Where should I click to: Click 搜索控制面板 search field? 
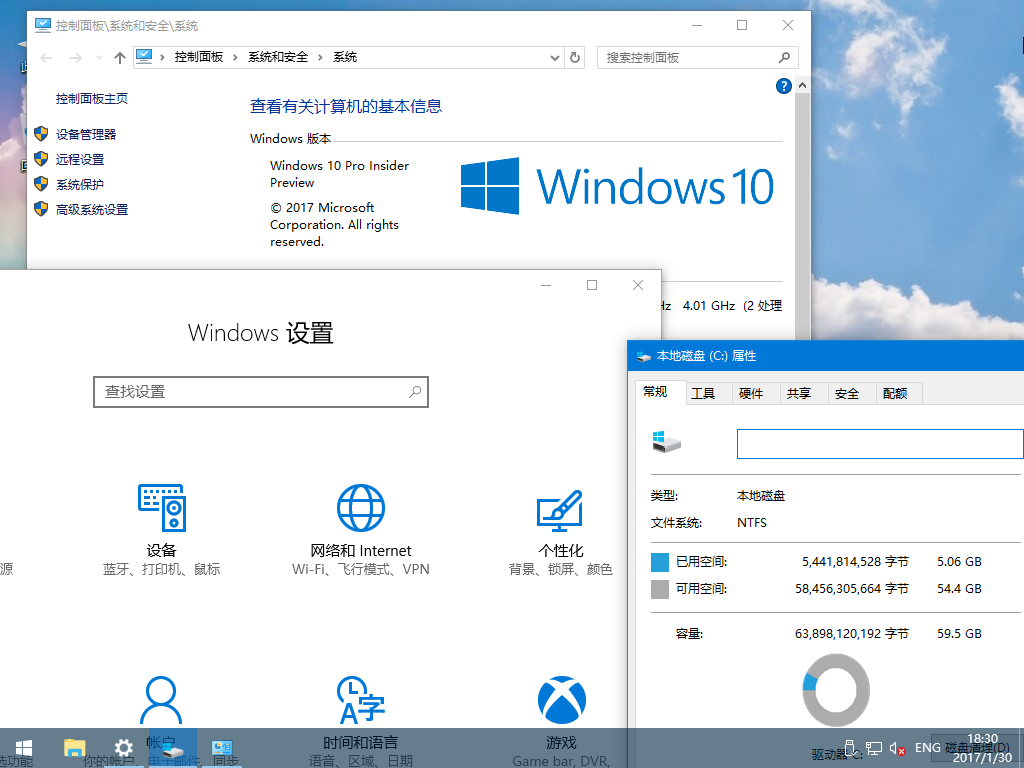pos(697,57)
